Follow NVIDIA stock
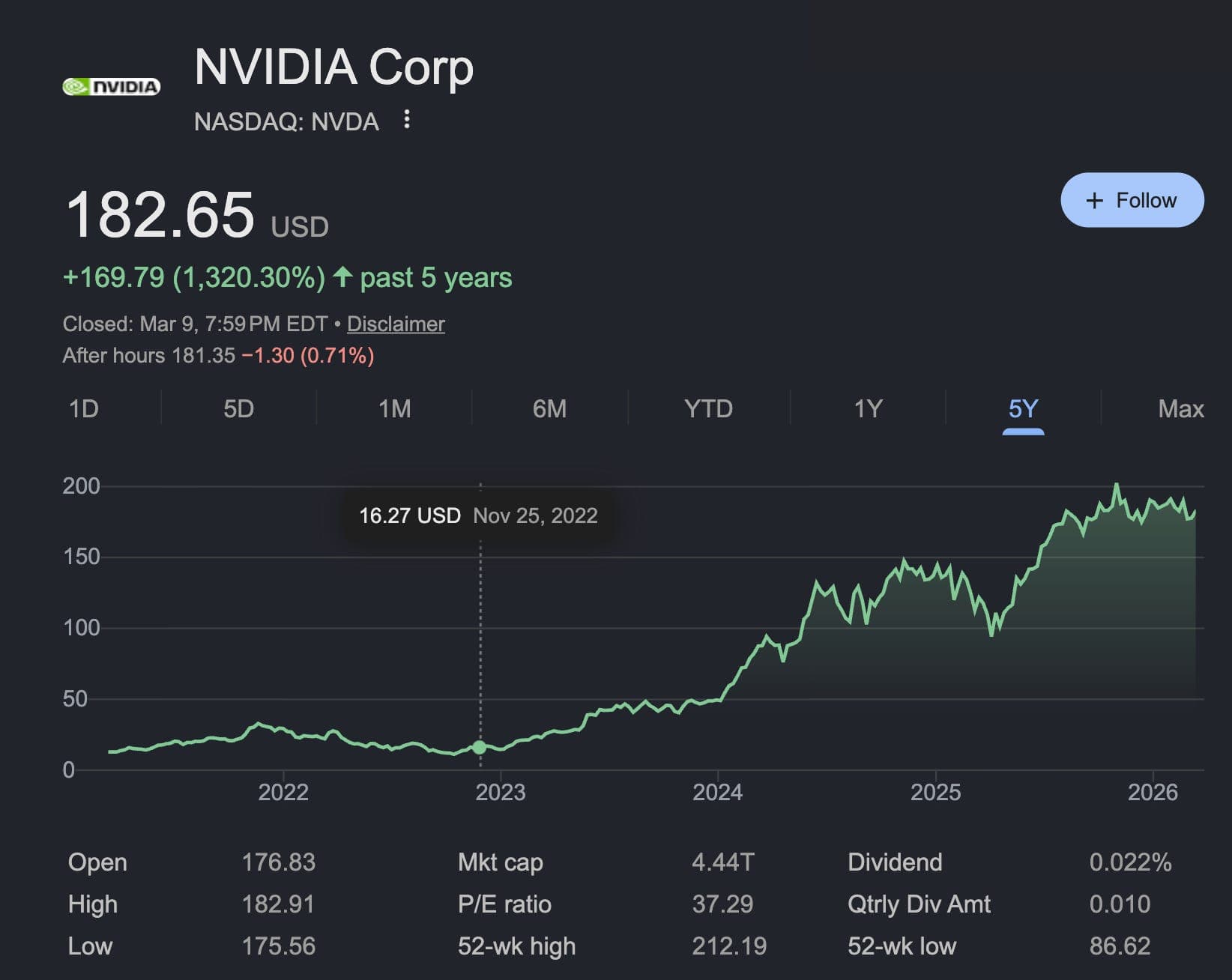 [x=1132, y=200]
